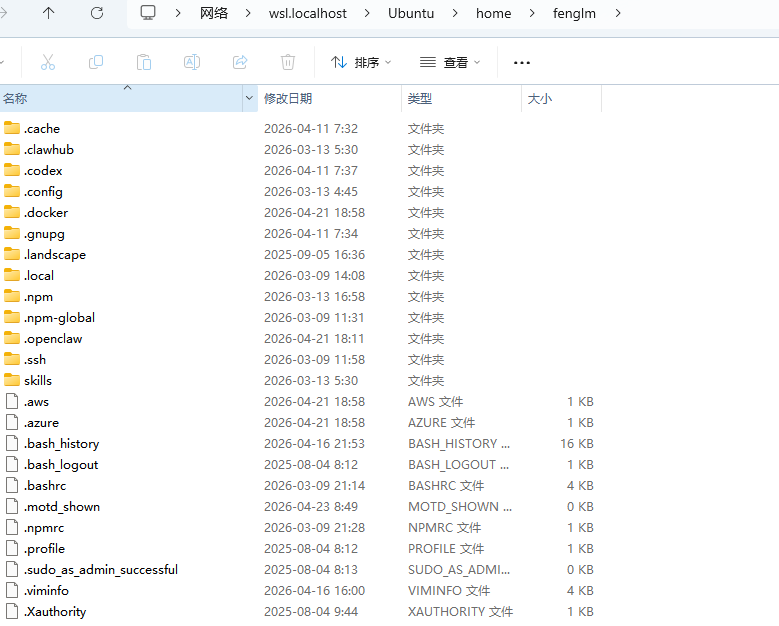
Task: Select the .npm folder name
Action: click(38, 297)
